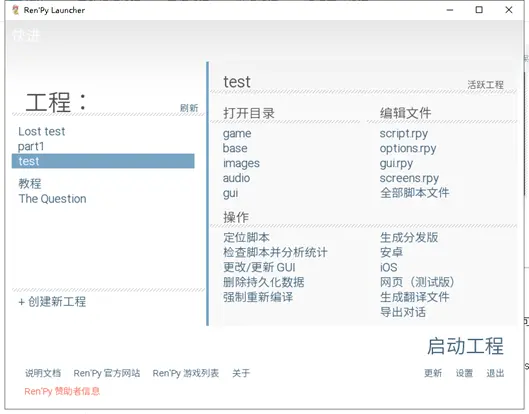Click 退出 to quit launcher
The image size is (529, 414).
pos(495,373)
